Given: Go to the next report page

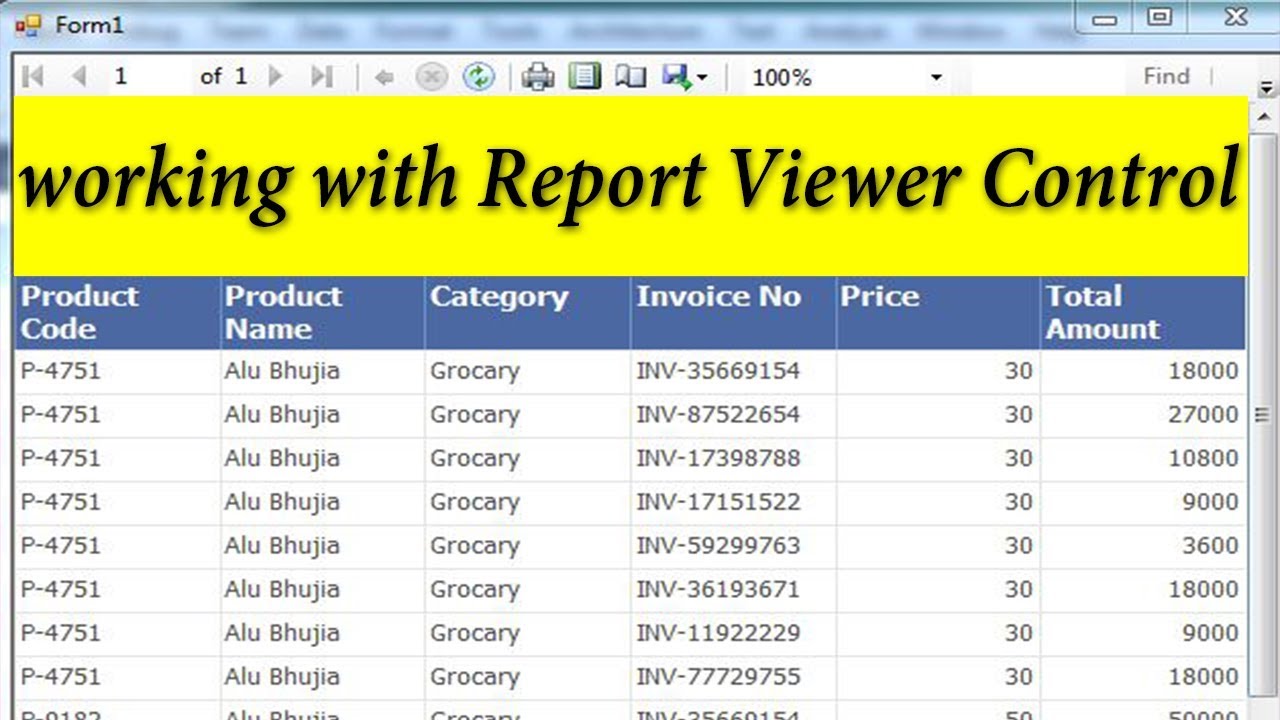Looking at the screenshot, I should (277, 77).
